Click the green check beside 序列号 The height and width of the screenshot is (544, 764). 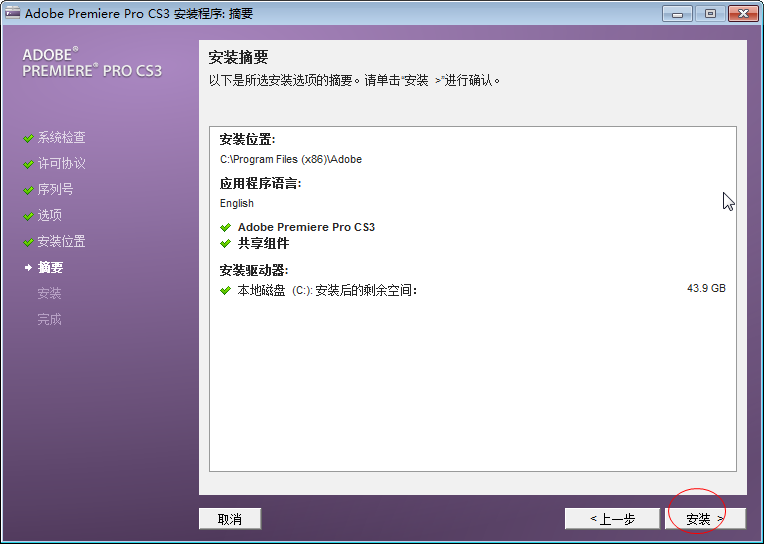pyautogui.click(x=29, y=190)
